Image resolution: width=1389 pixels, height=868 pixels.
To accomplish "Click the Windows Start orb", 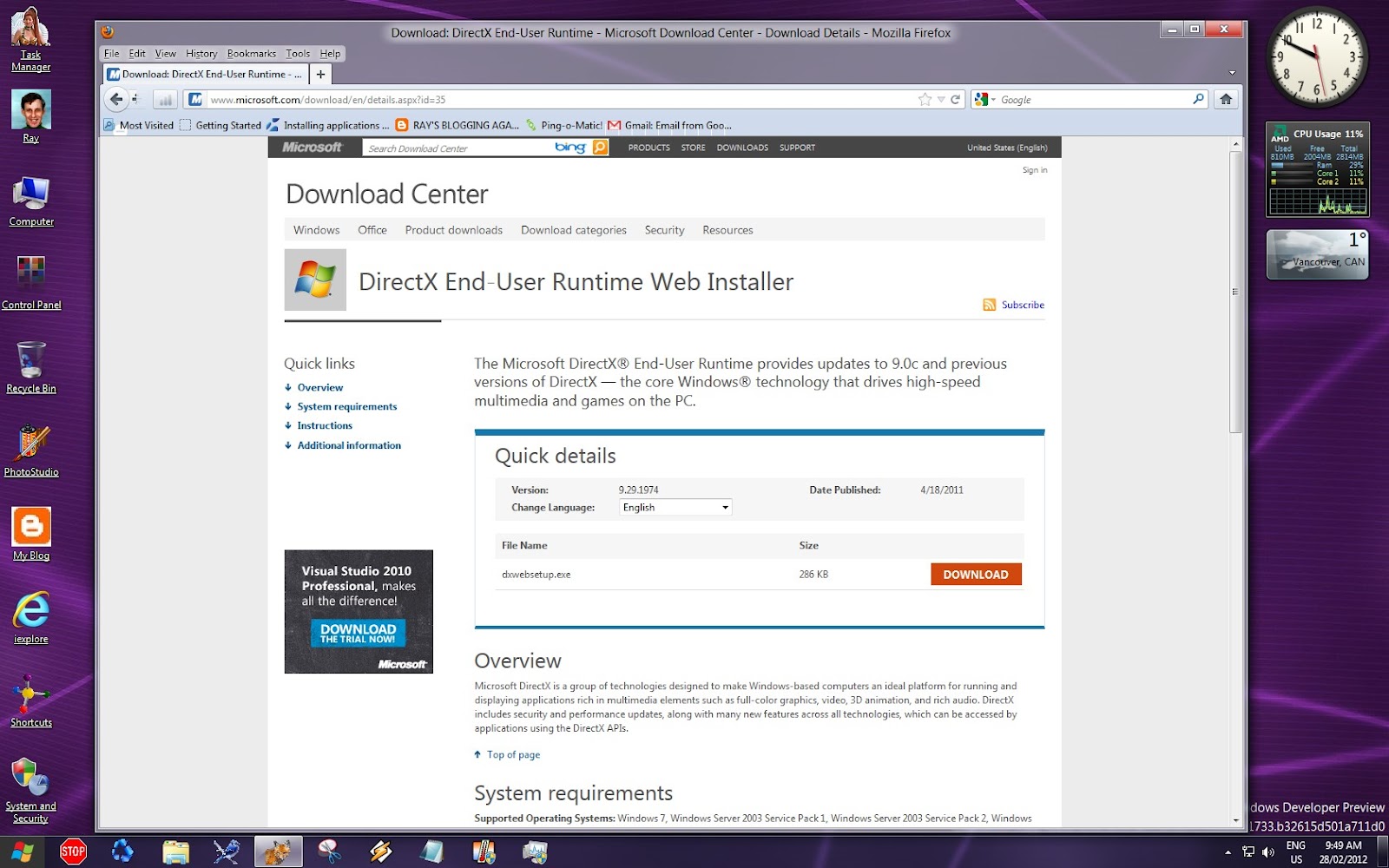I will [21, 852].
